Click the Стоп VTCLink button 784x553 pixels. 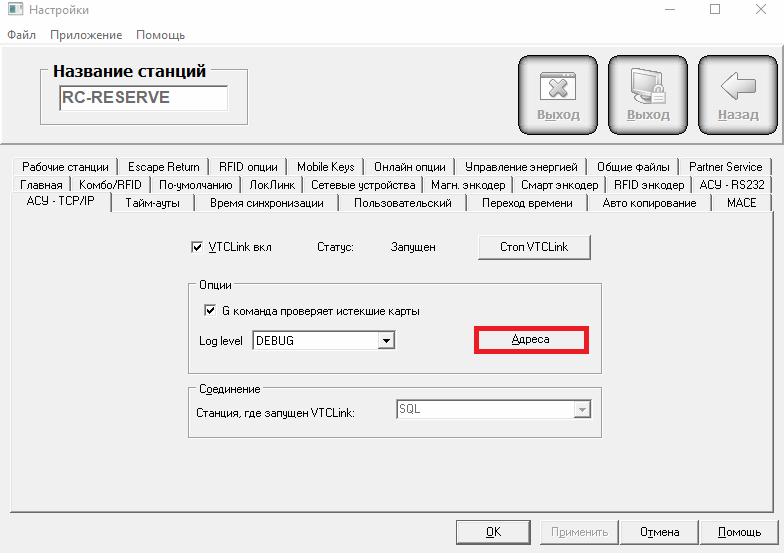pyautogui.click(x=534, y=247)
